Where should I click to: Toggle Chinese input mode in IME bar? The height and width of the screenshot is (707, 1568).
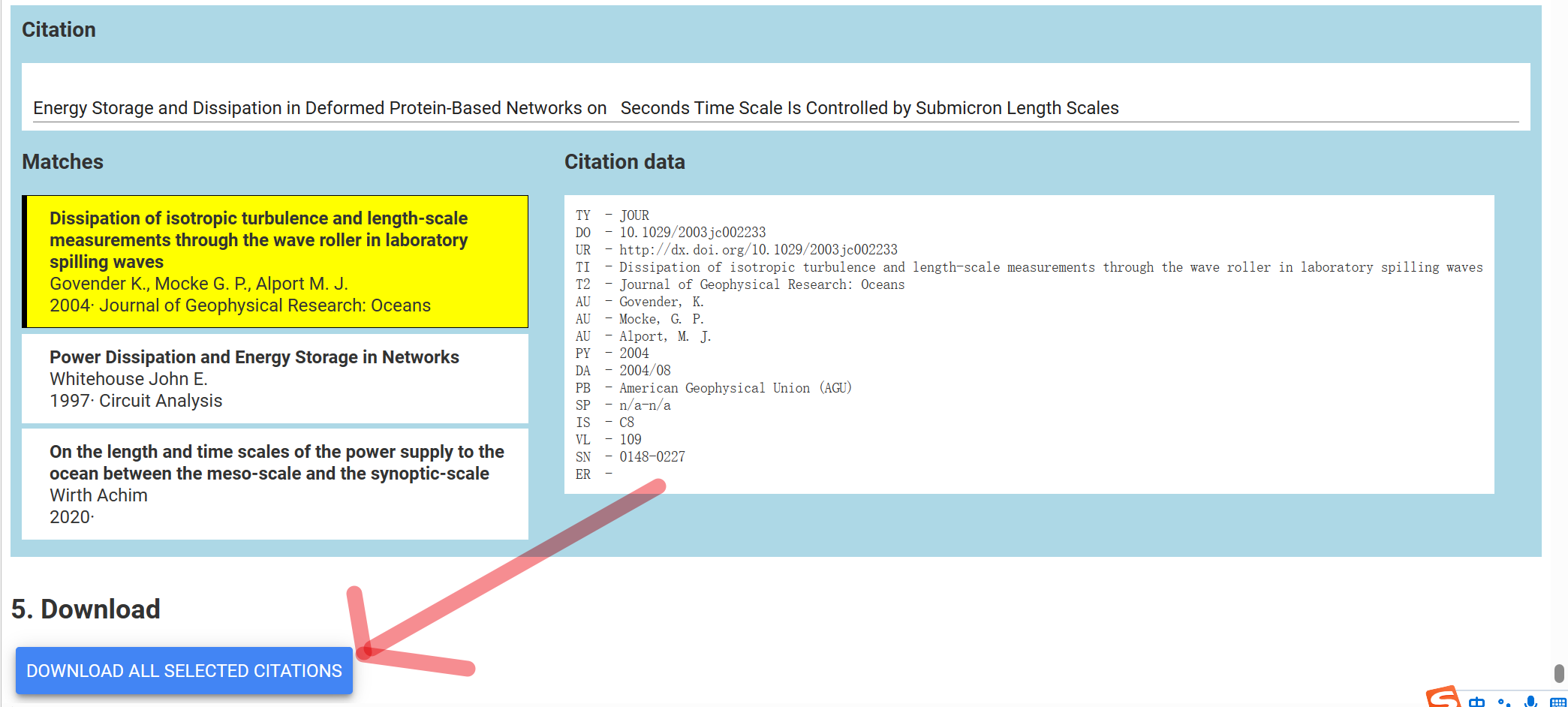[x=1476, y=702]
